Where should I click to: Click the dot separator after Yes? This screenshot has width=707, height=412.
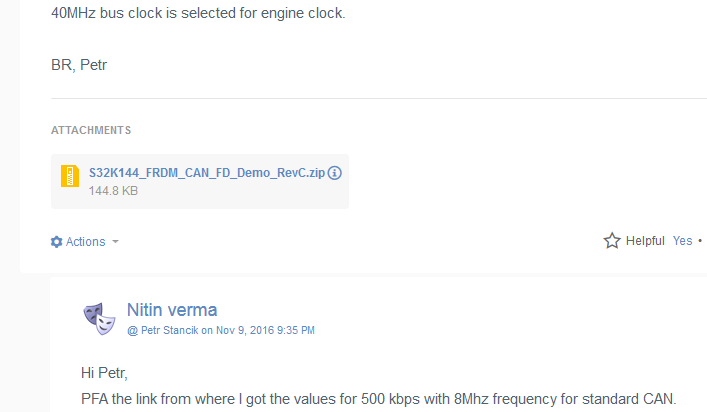click(x=700, y=241)
